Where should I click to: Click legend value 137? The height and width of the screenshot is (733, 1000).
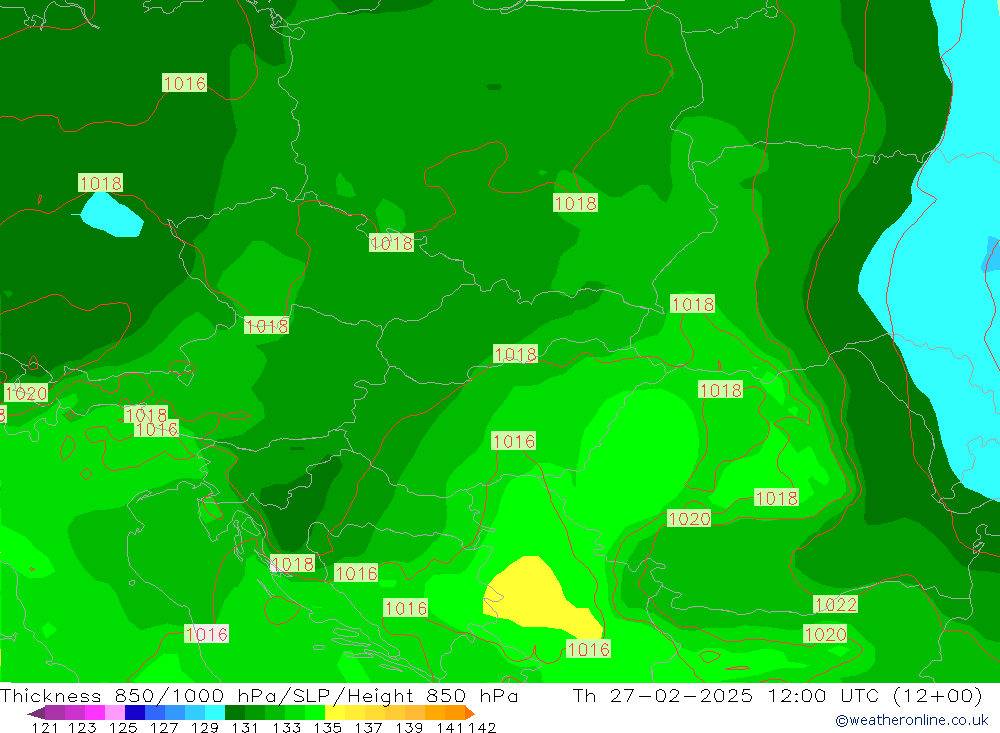point(368,727)
